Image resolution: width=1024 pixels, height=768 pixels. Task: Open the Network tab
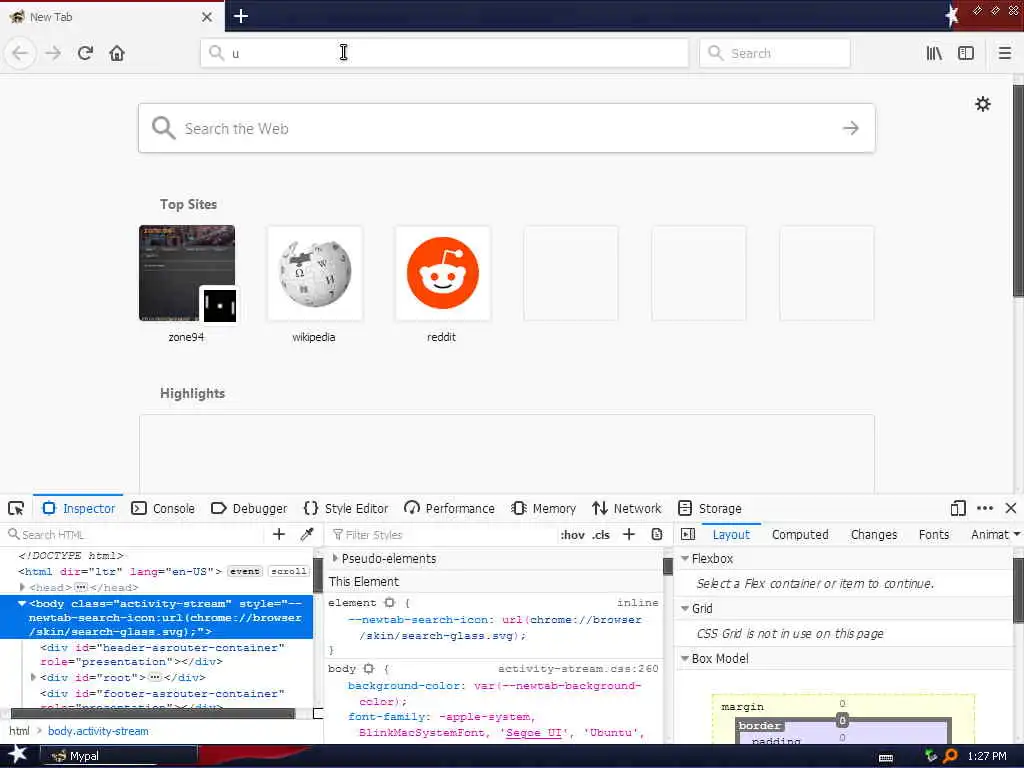pos(626,508)
